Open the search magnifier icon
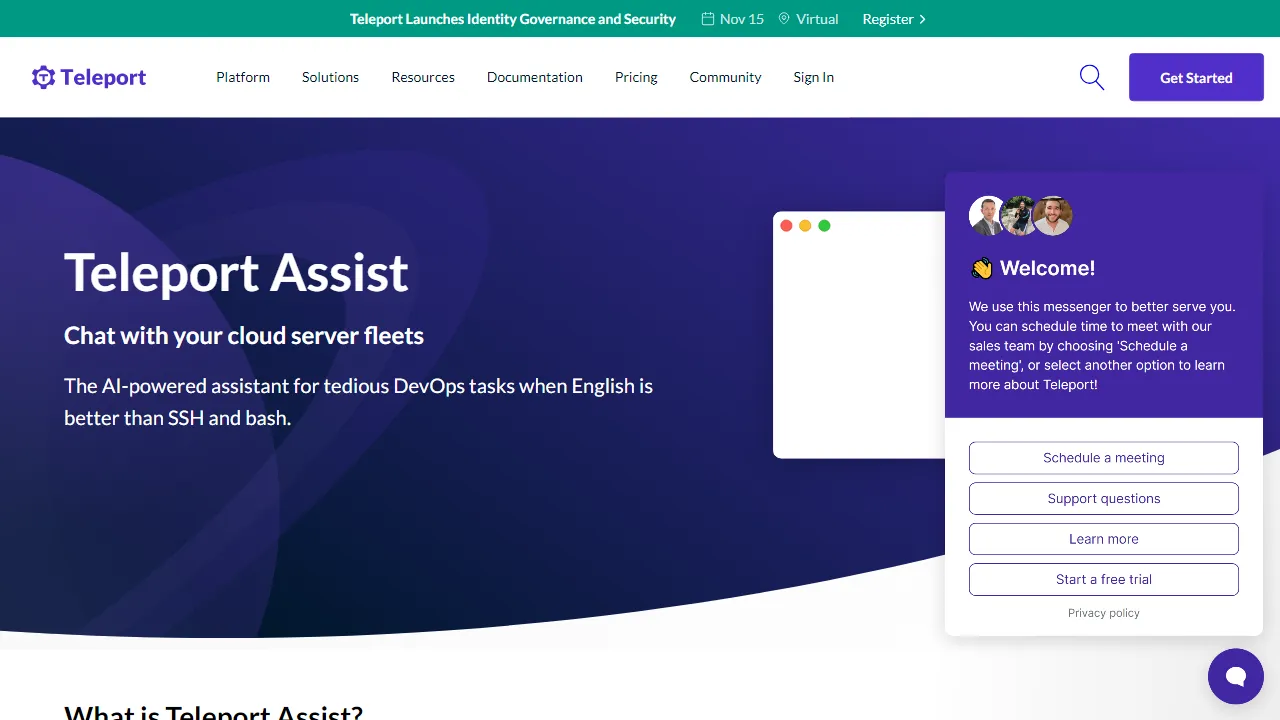 (1092, 77)
